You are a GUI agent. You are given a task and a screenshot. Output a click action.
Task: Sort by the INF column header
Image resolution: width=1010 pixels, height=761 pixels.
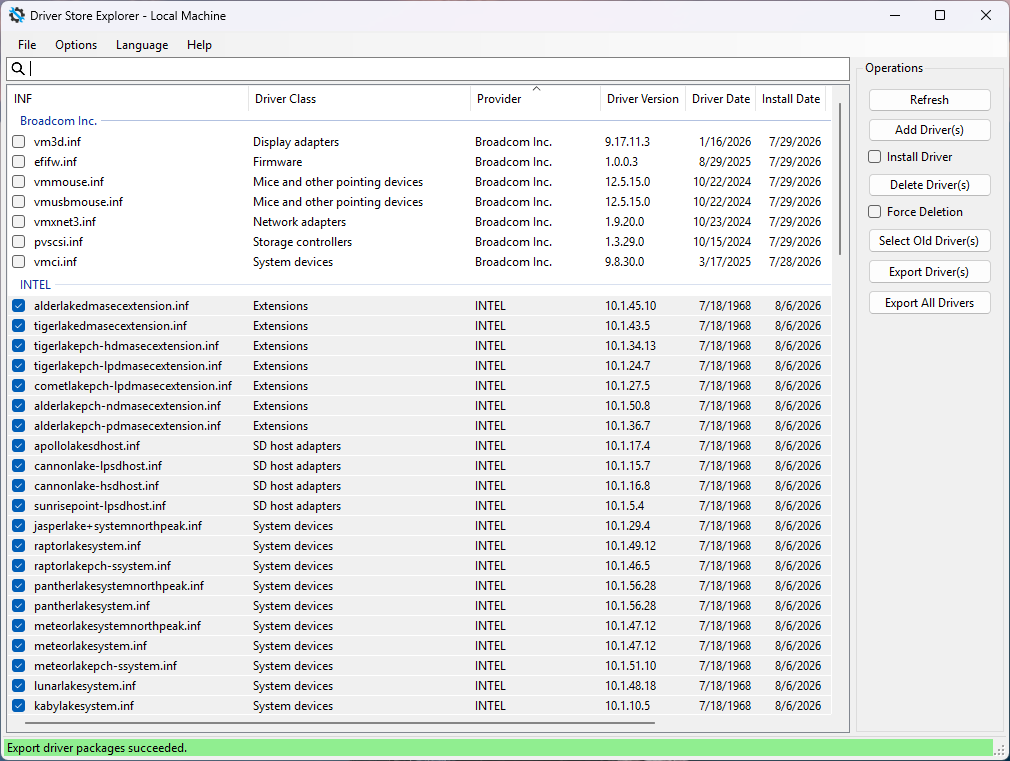click(x=128, y=99)
